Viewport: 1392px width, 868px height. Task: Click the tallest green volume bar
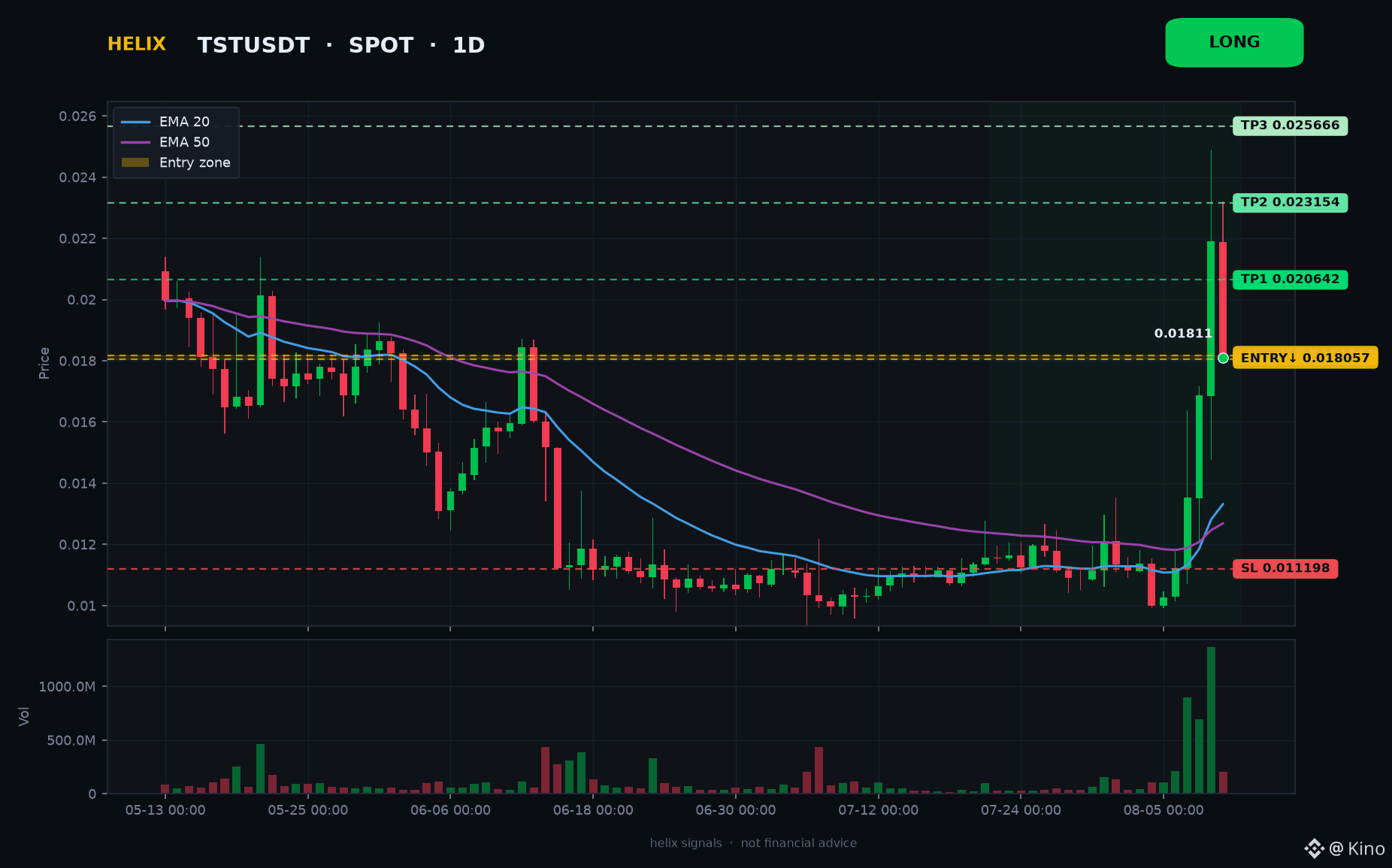click(x=1211, y=720)
